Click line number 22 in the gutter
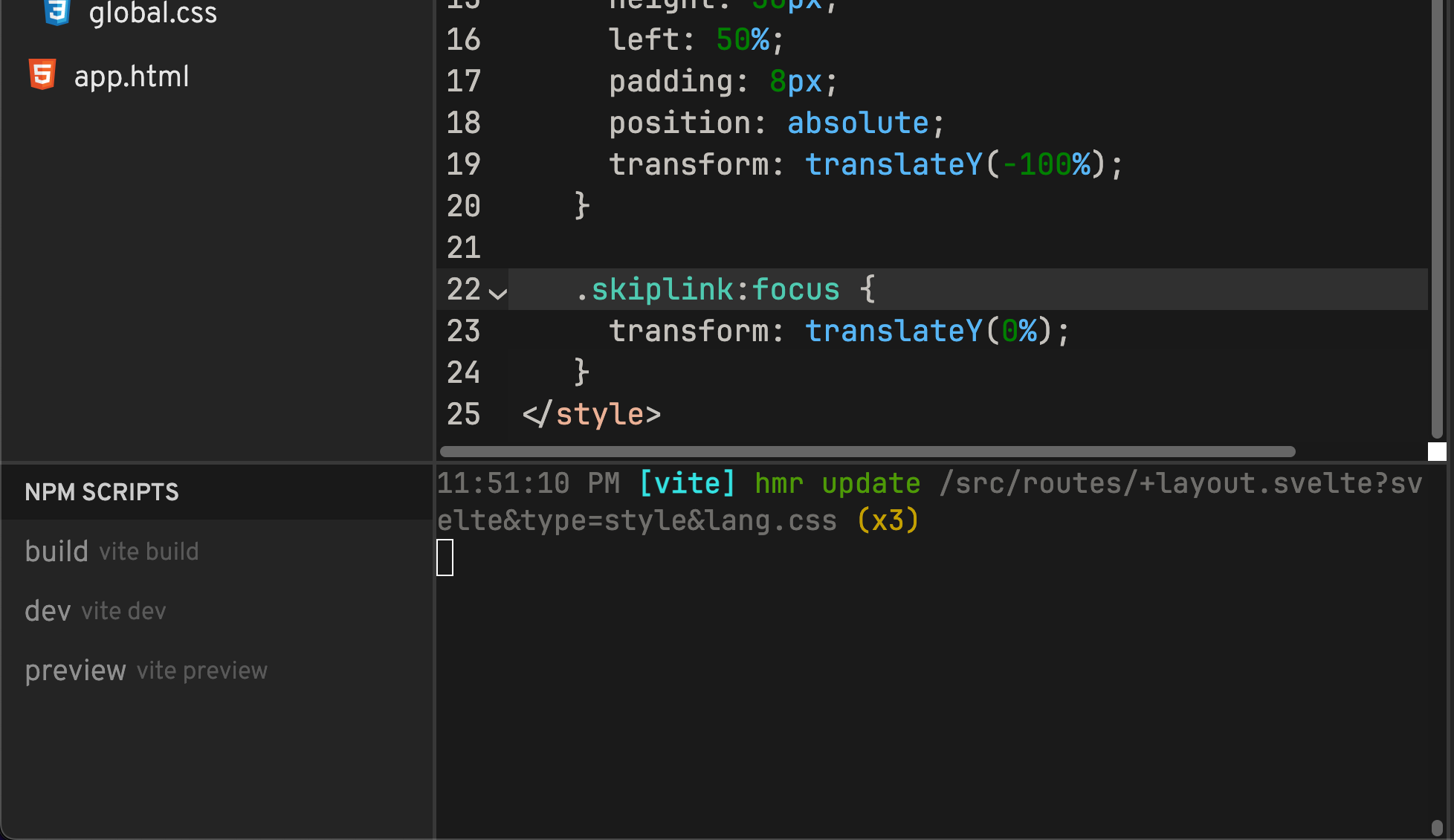1454x840 pixels. click(x=462, y=289)
